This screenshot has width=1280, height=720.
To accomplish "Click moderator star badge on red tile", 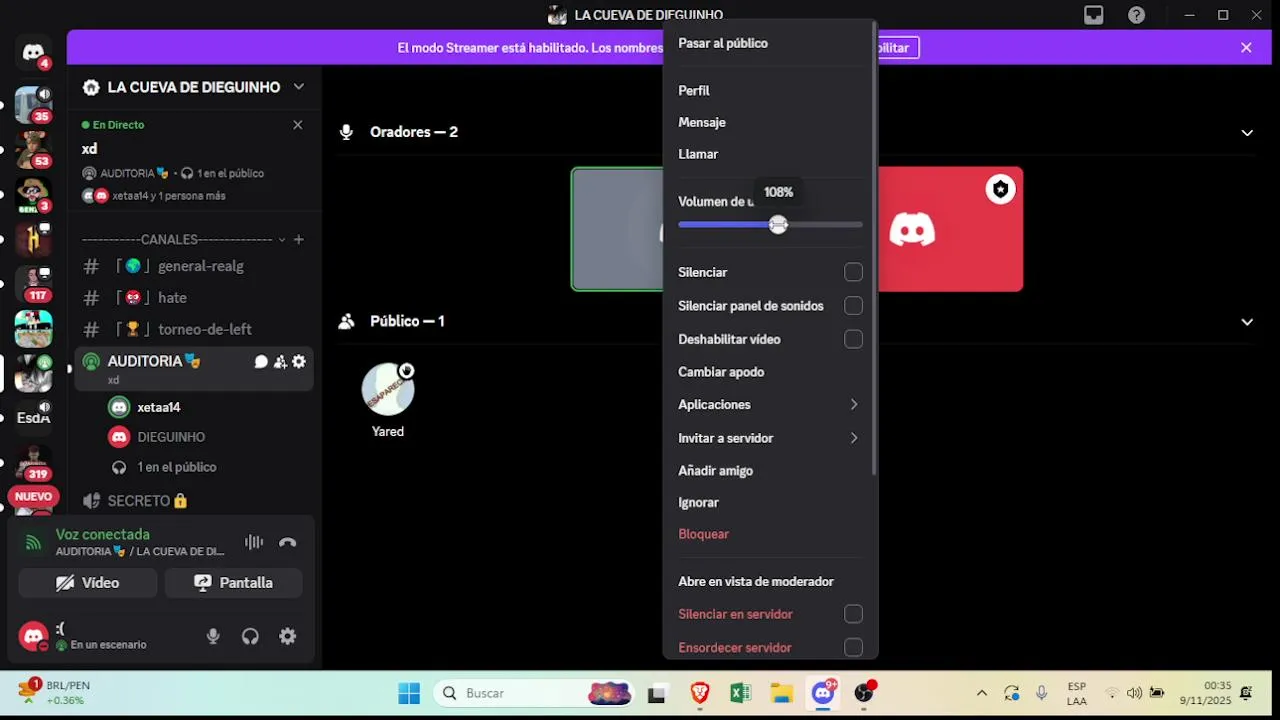I will 1000,189.
